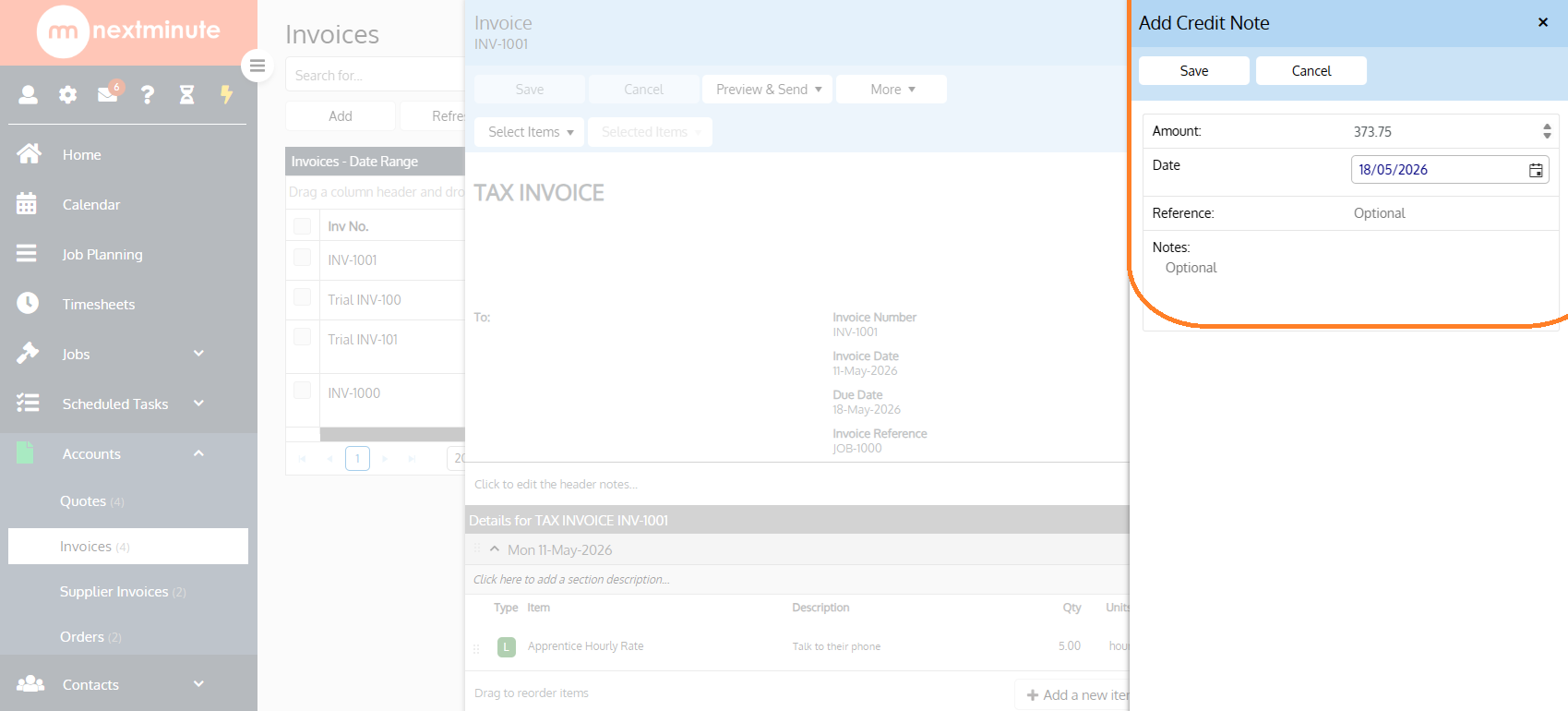This screenshot has width=1568, height=711.
Task: Open Orders menu item
Action: point(90,636)
